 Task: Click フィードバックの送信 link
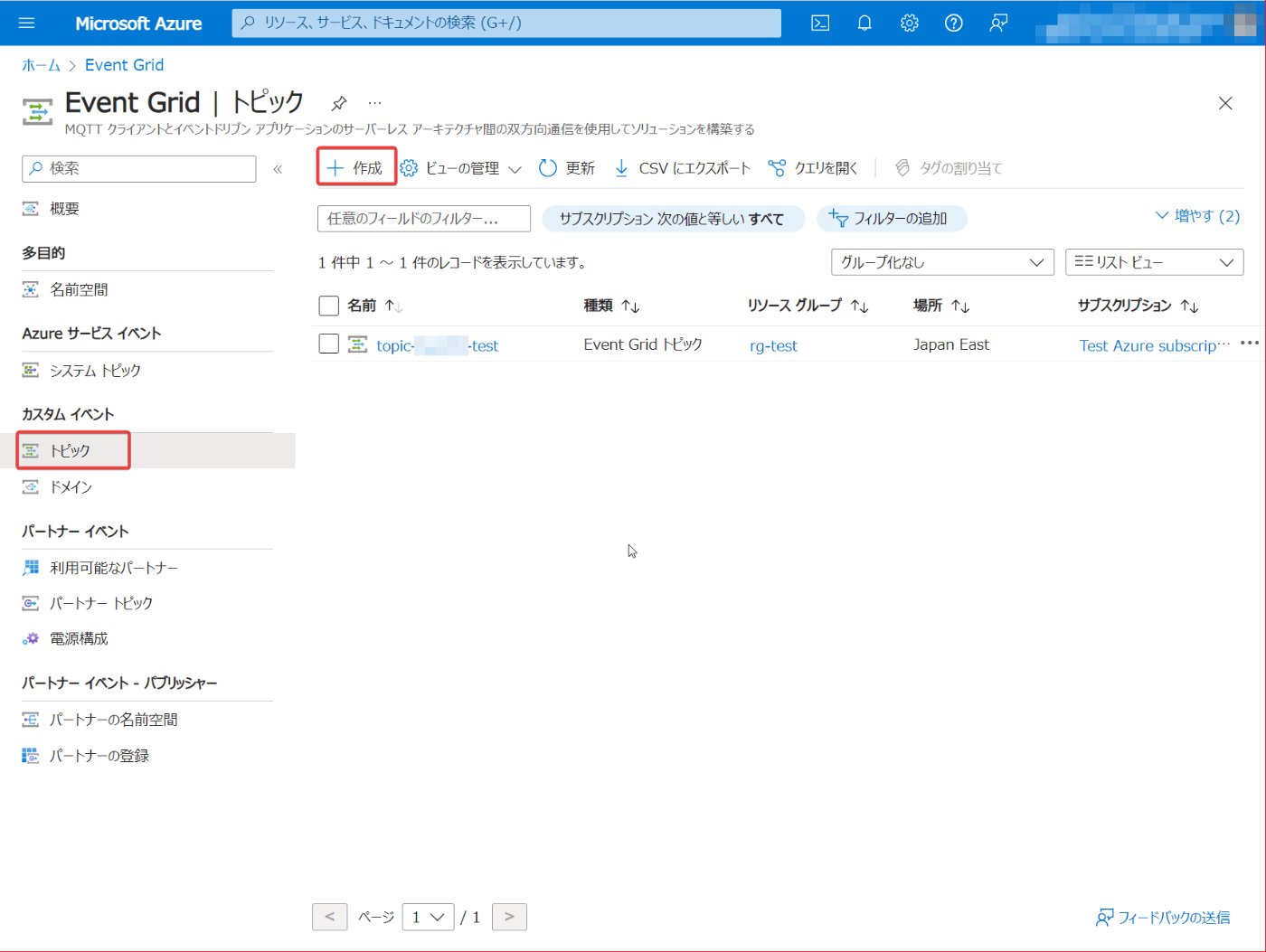coord(1163,918)
